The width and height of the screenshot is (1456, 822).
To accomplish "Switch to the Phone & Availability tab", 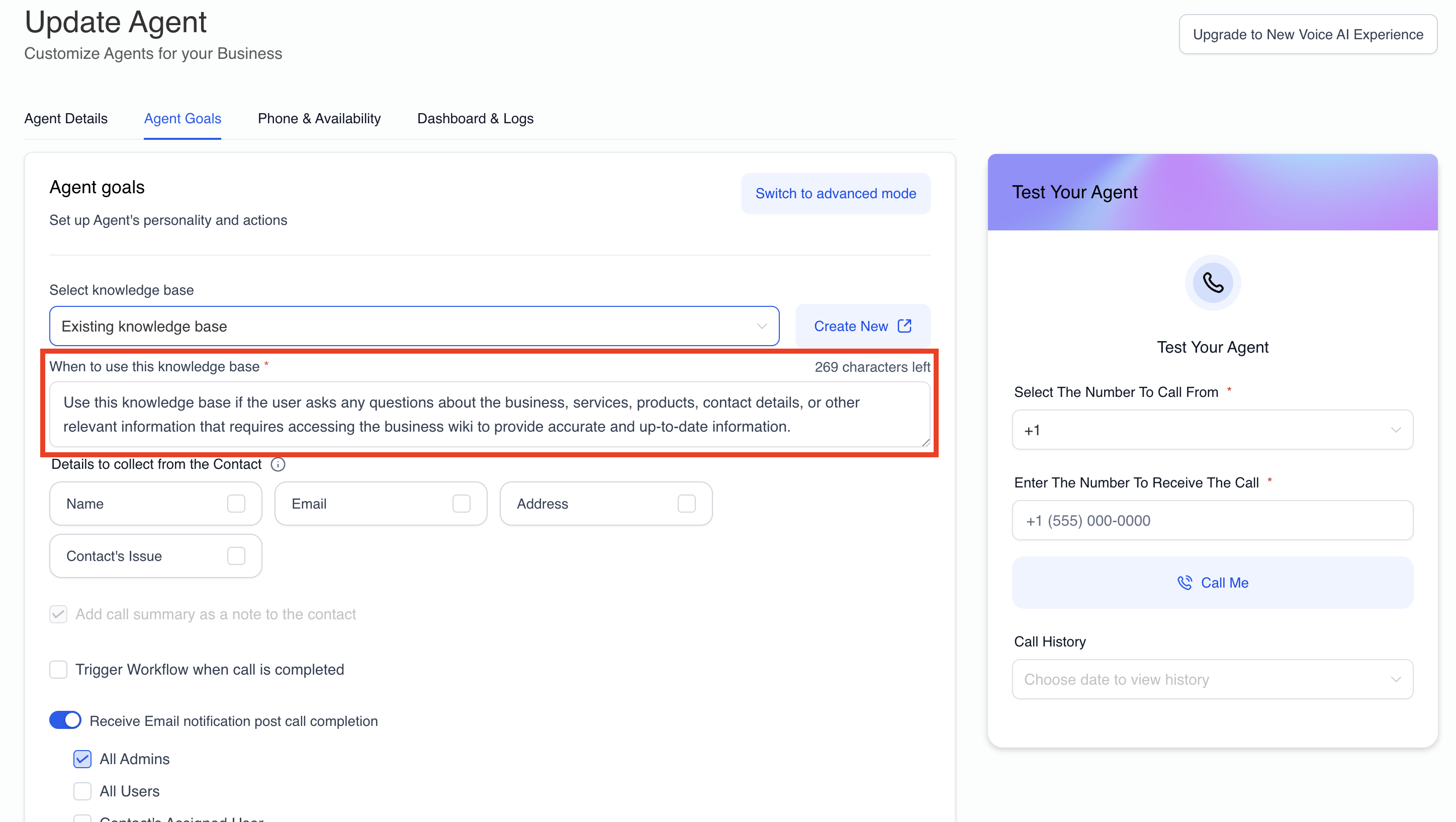I will pos(319,118).
